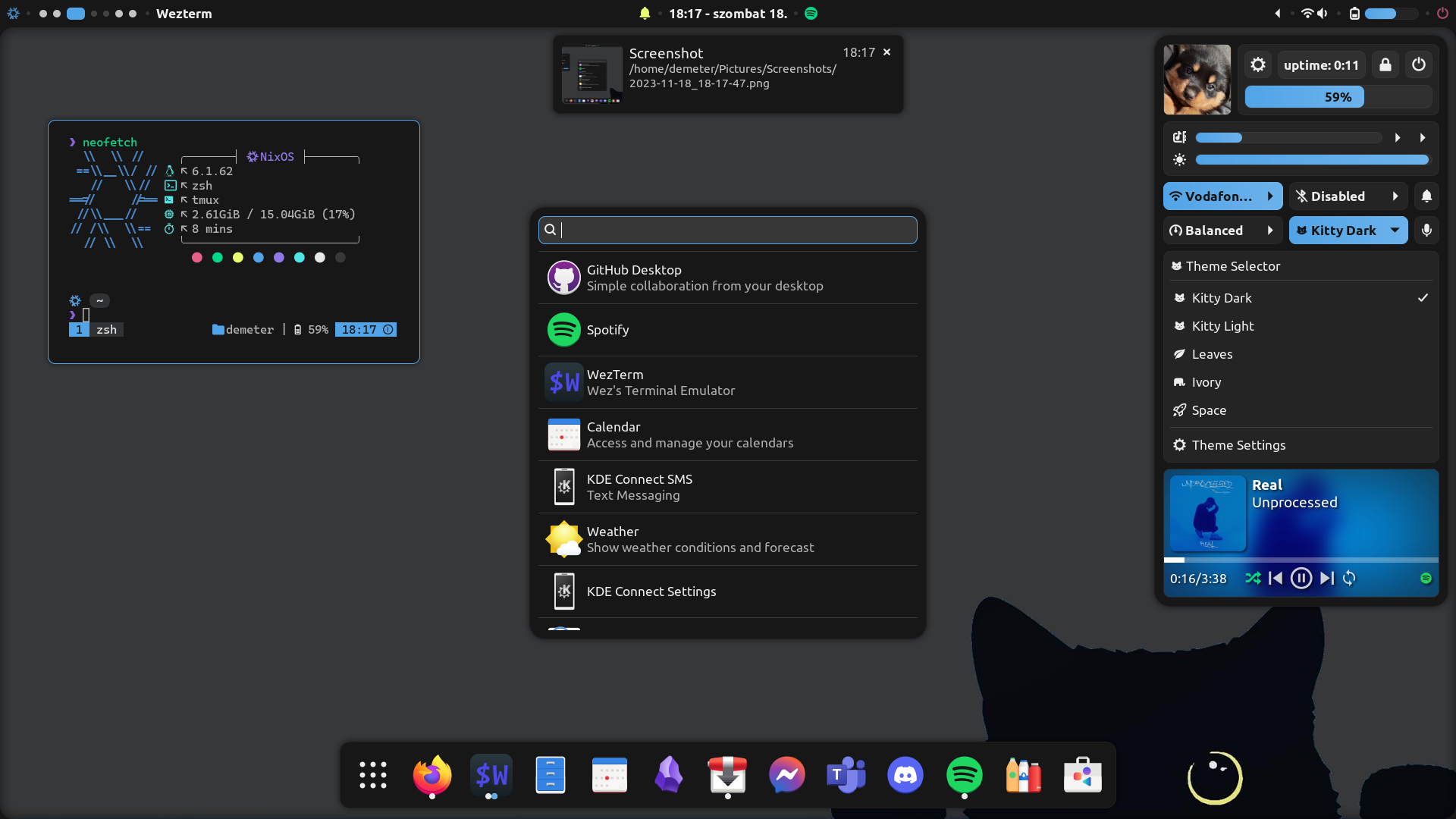Collapse the Kitty Dark theme dropdown

[1395, 231]
